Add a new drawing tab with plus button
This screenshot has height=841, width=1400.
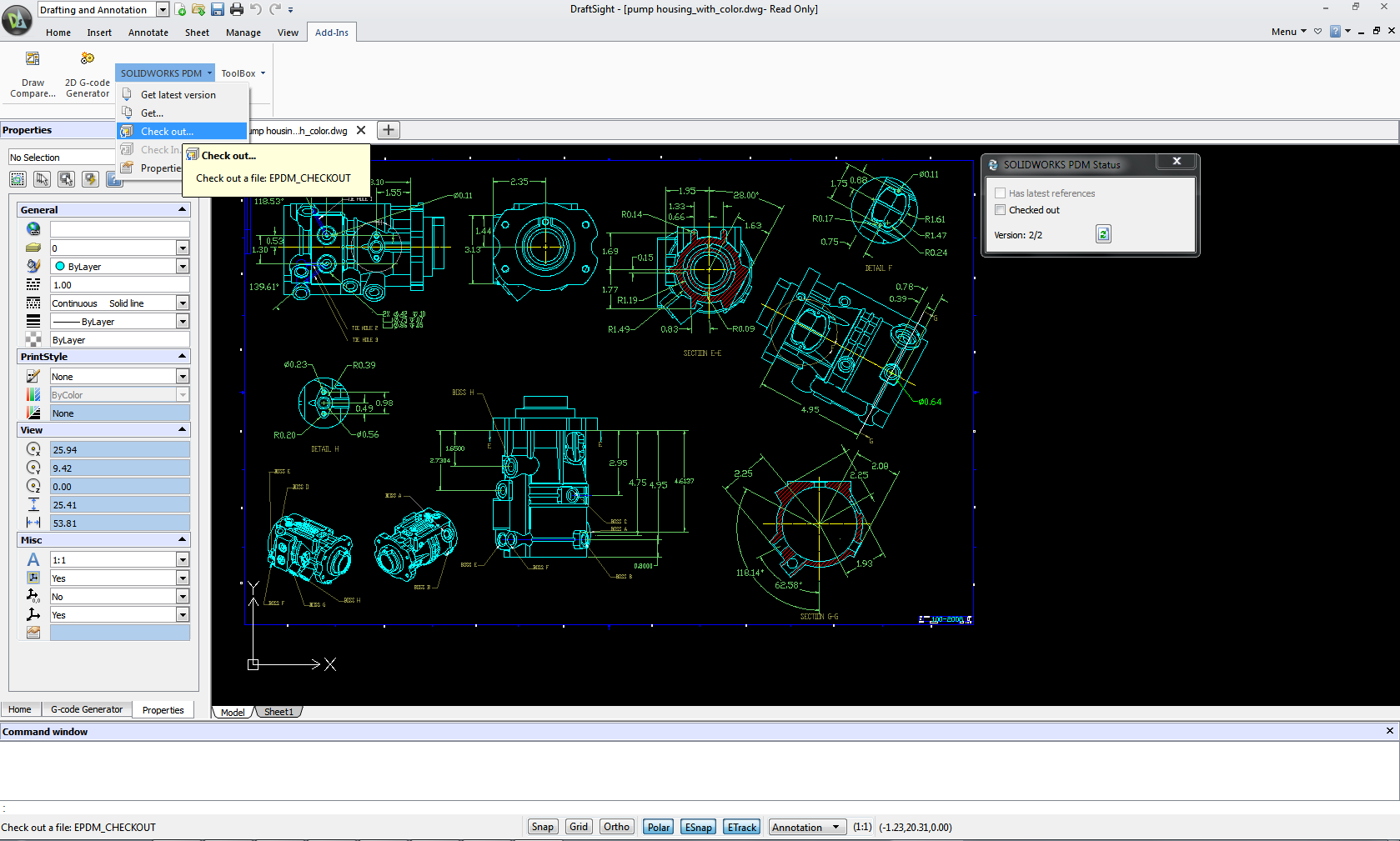tap(389, 130)
